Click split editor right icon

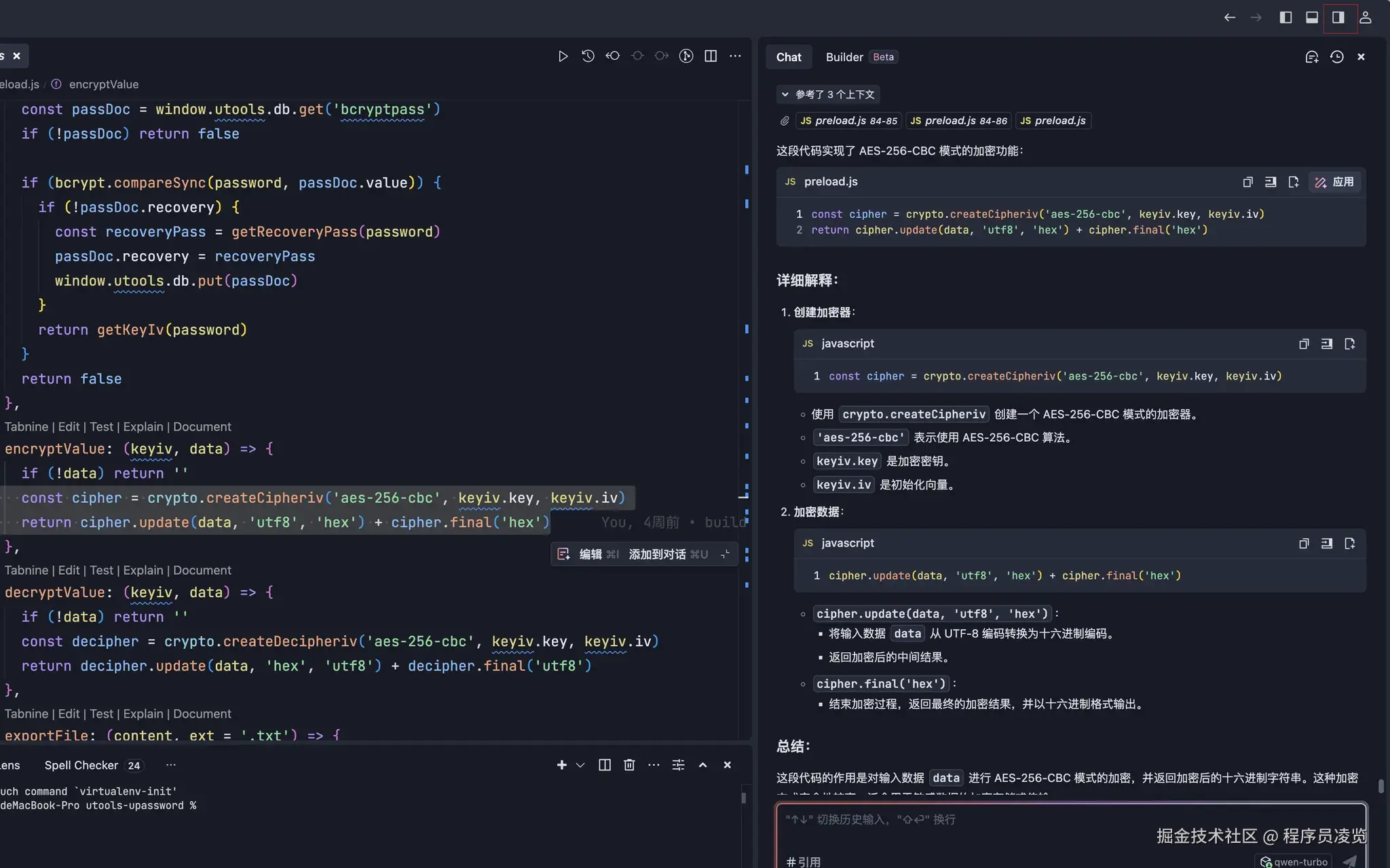point(711,56)
